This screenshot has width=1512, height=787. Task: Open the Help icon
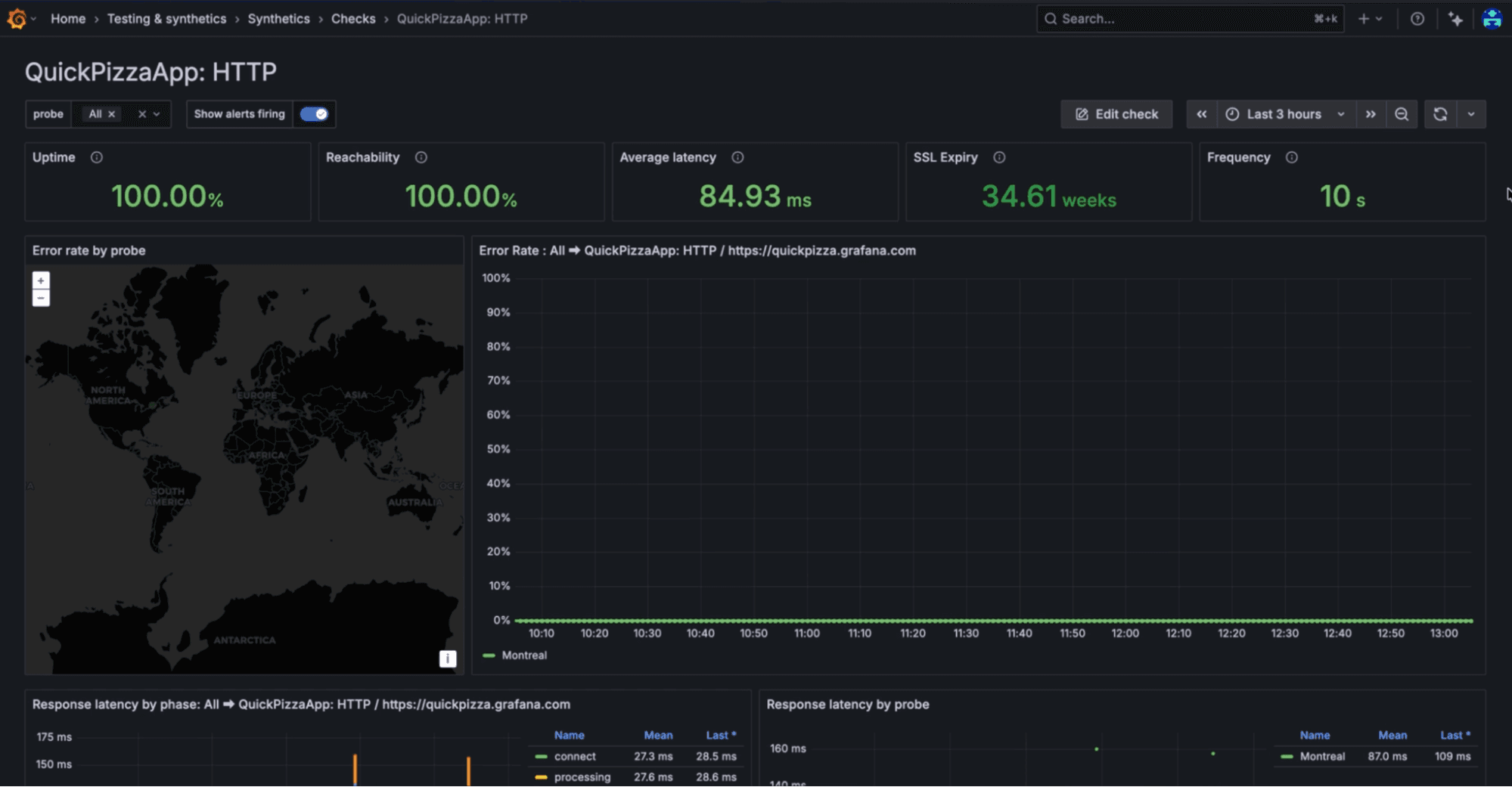coord(1417,19)
